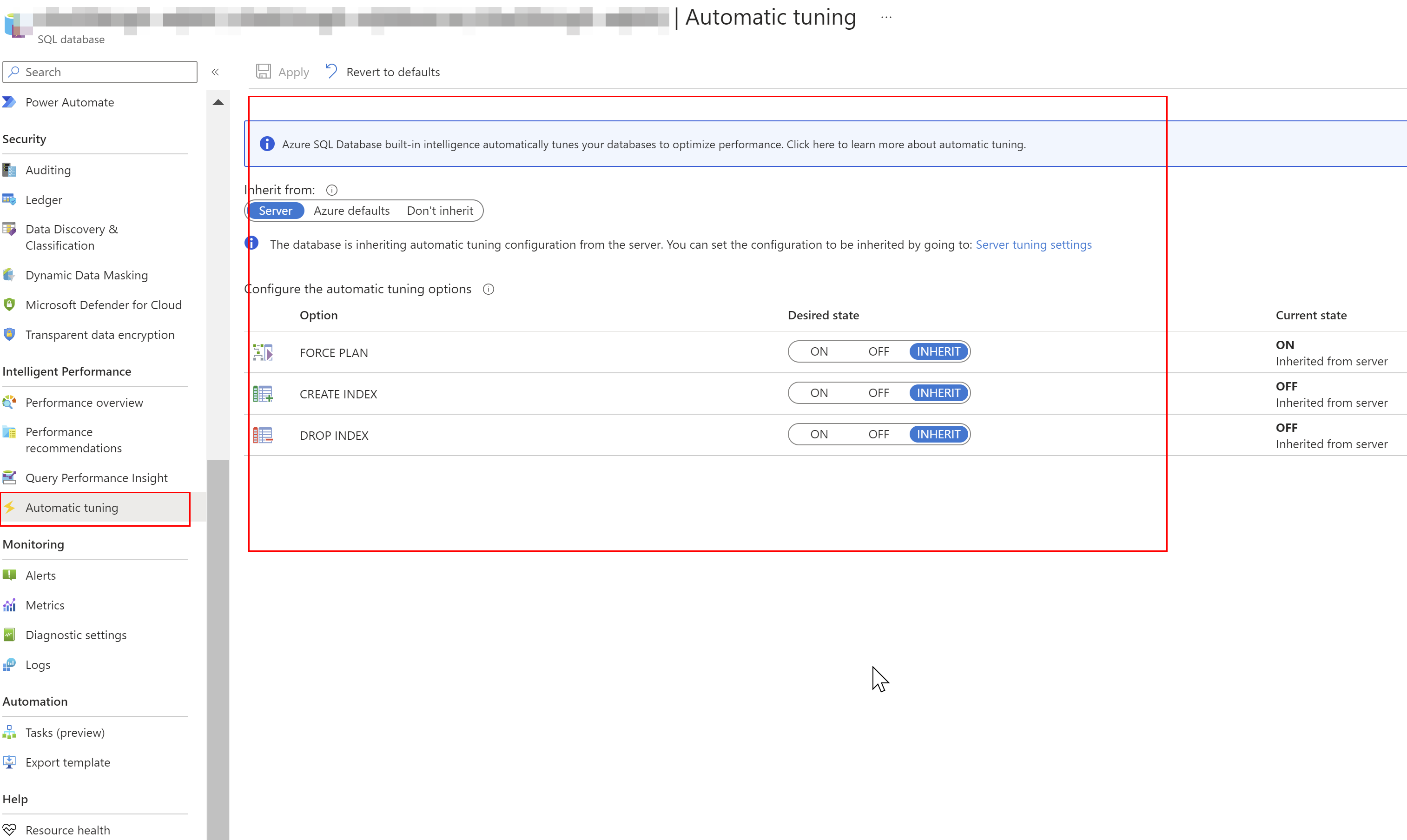The width and height of the screenshot is (1407, 840).
Task: Set DROP INDEX desired state to ON
Action: click(819, 434)
